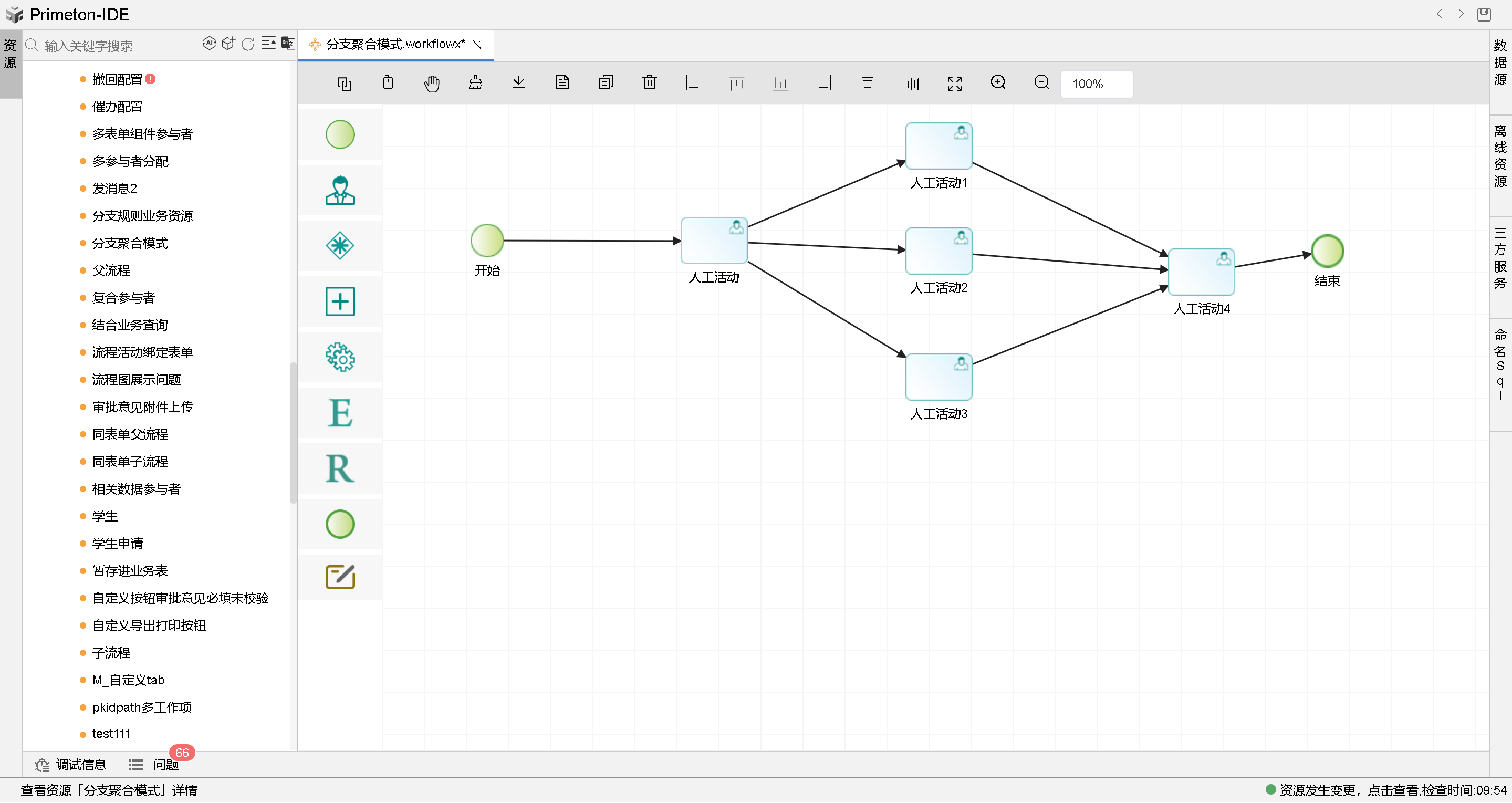Click the fit-to-screen expand arrows icon
1512x803 pixels.
pos(954,84)
